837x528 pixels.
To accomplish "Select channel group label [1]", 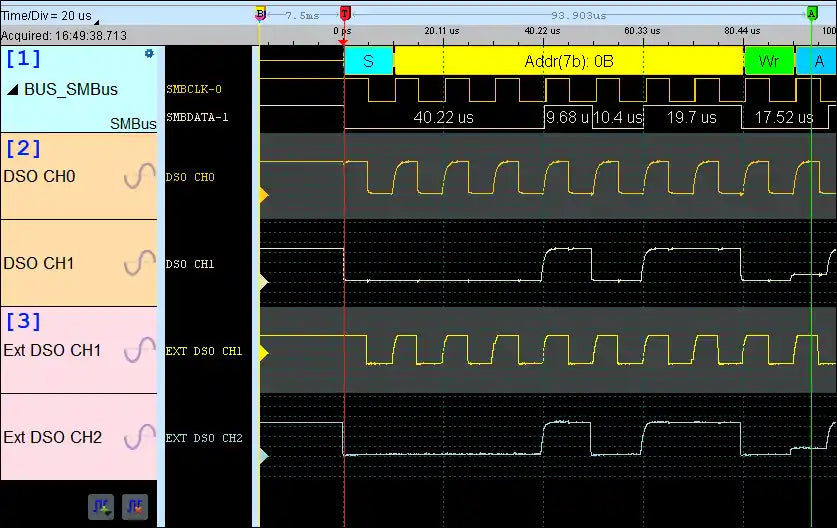I will tap(23, 58).
